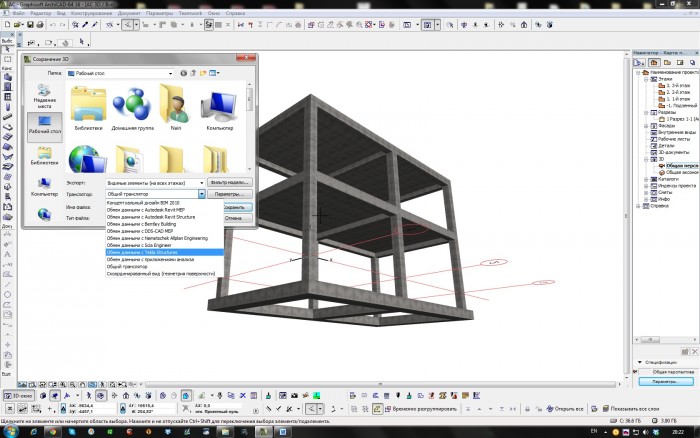Select the Marquee tool in toolbox
This screenshot has height=438, width=700.
(x=8, y=59)
